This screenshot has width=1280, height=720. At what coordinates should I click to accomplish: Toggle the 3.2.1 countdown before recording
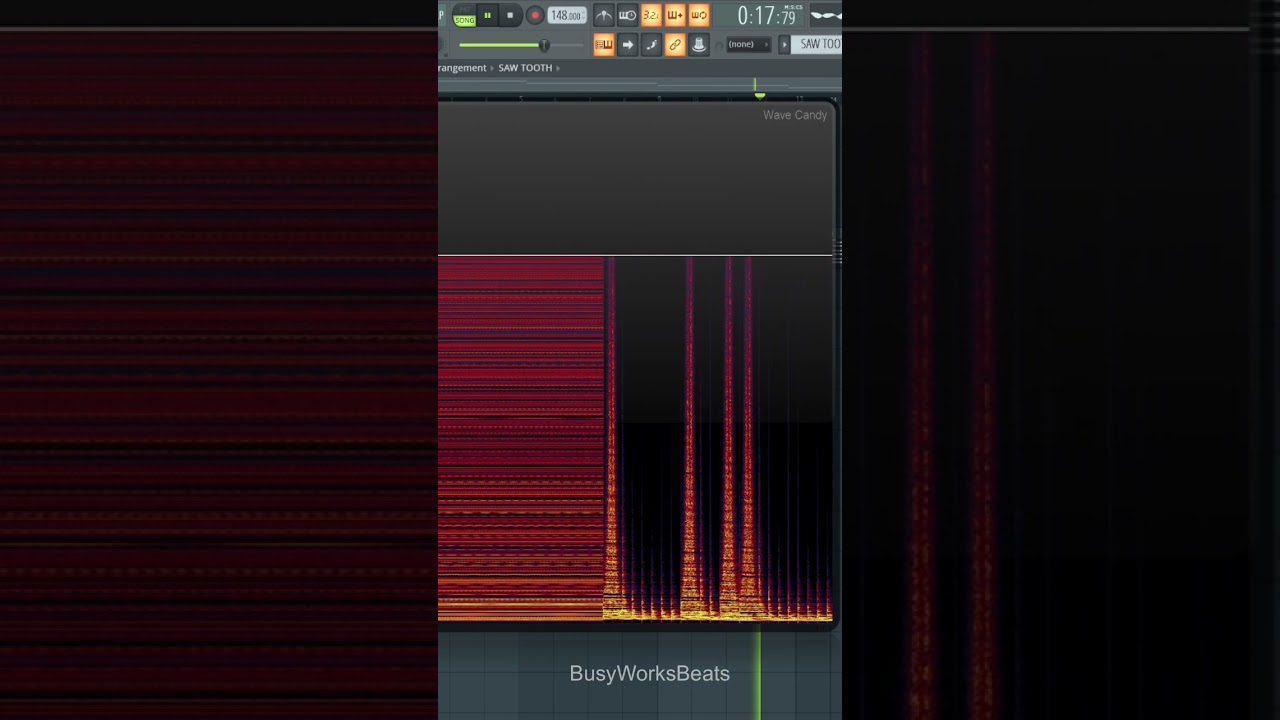651,15
